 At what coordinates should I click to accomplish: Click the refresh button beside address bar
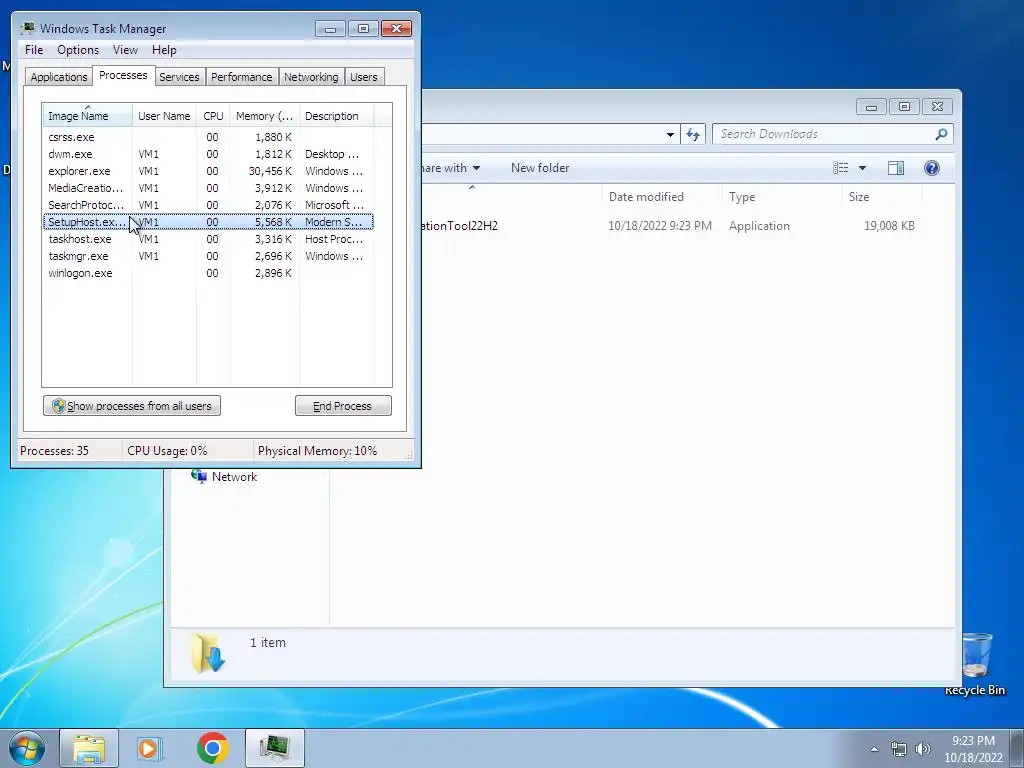(x=693, y=135)
